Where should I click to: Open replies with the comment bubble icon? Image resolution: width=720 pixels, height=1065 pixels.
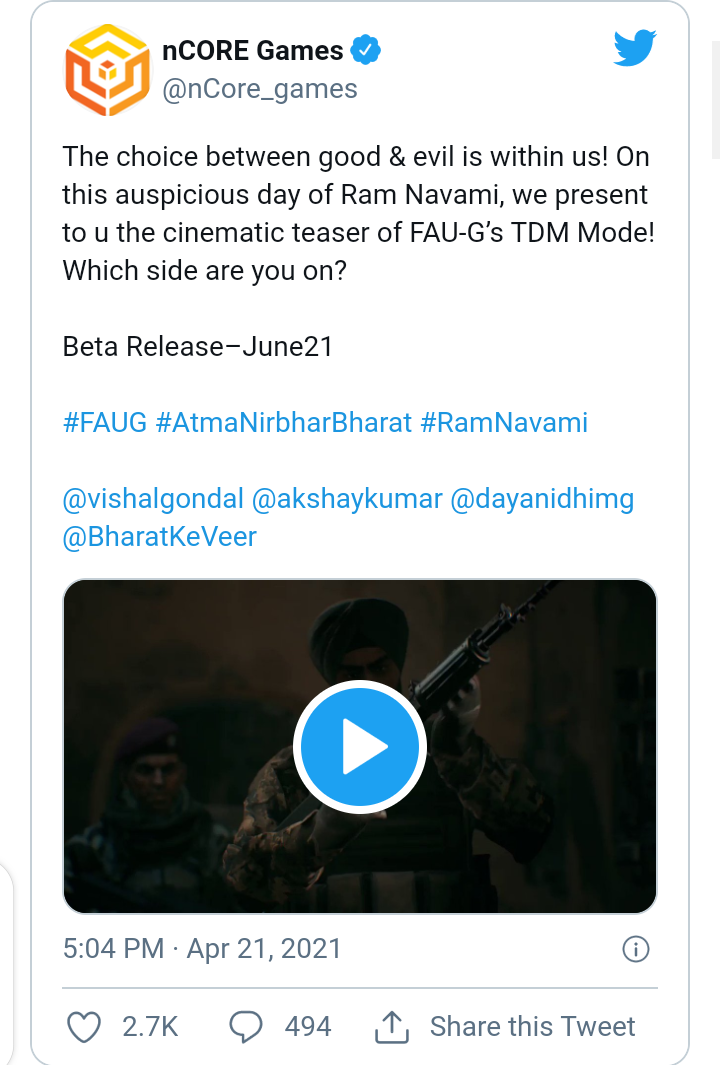246,1026
